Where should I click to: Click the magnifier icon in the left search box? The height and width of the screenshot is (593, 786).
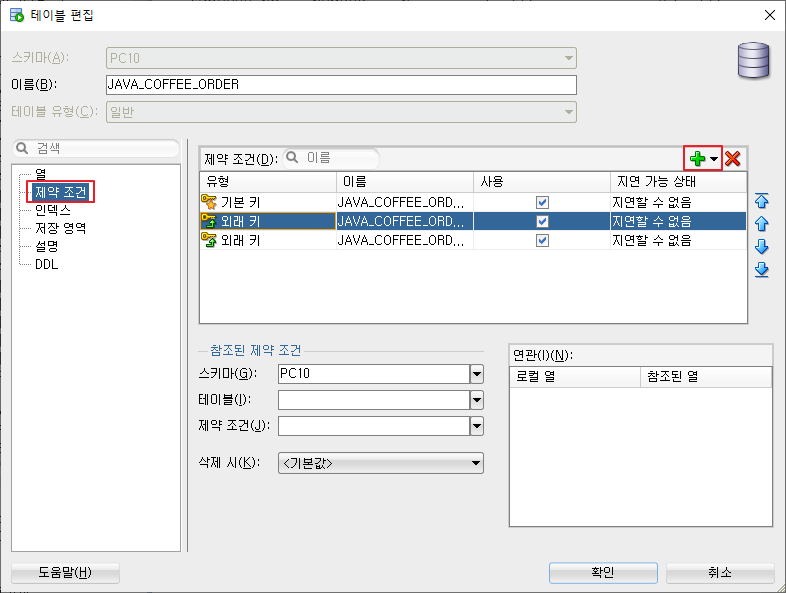22,148
